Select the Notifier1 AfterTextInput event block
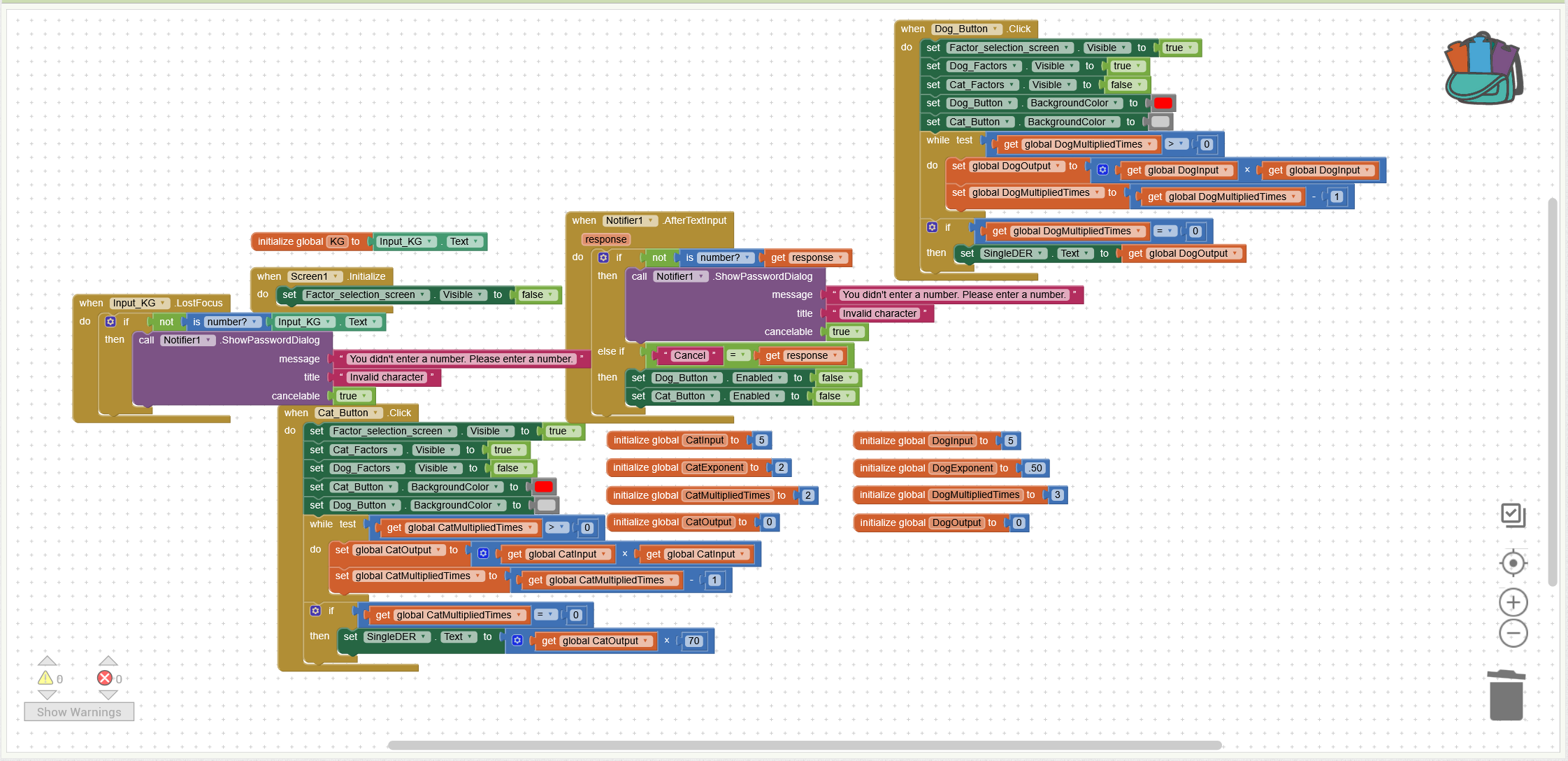The height and width of the screenshot is (761, 1568). pos(584,221)
